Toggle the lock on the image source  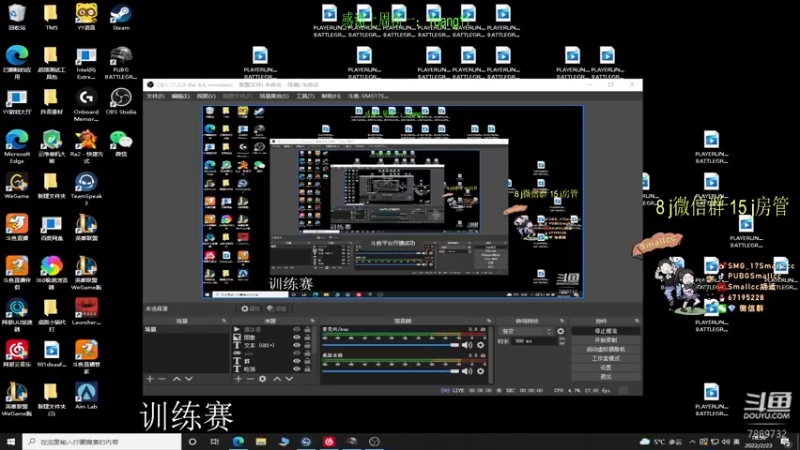click(307, 337)
